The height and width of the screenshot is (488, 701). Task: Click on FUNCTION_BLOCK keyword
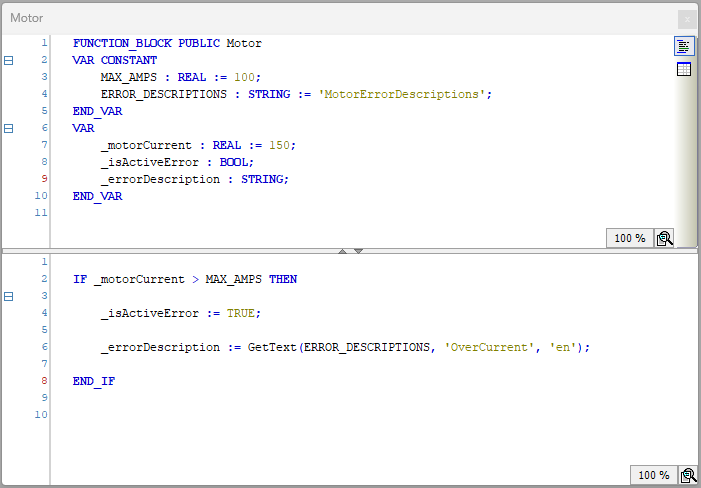tap(122, 43)
